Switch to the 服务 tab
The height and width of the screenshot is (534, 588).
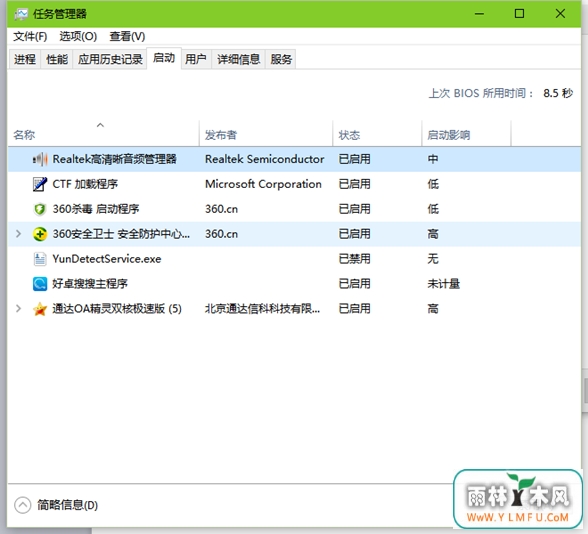[281, 59]
